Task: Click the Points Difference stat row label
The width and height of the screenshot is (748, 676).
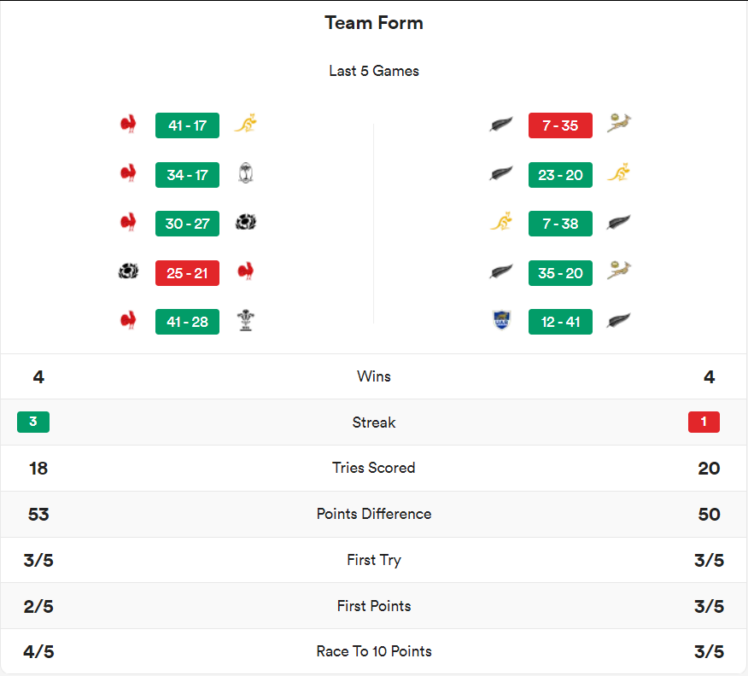Action: point(374,514)
